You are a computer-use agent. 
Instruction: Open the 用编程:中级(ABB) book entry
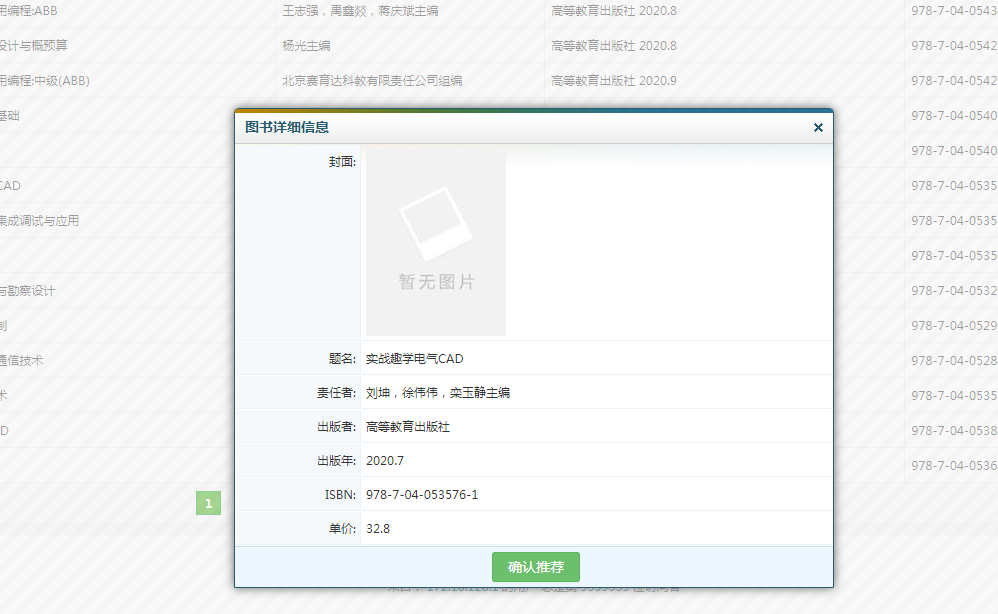pos(45,80)
